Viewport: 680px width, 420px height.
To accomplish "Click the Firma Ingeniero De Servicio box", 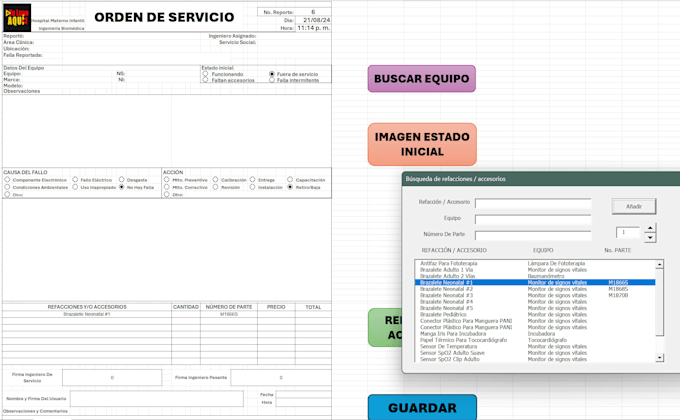I will [x=112, y=377].
